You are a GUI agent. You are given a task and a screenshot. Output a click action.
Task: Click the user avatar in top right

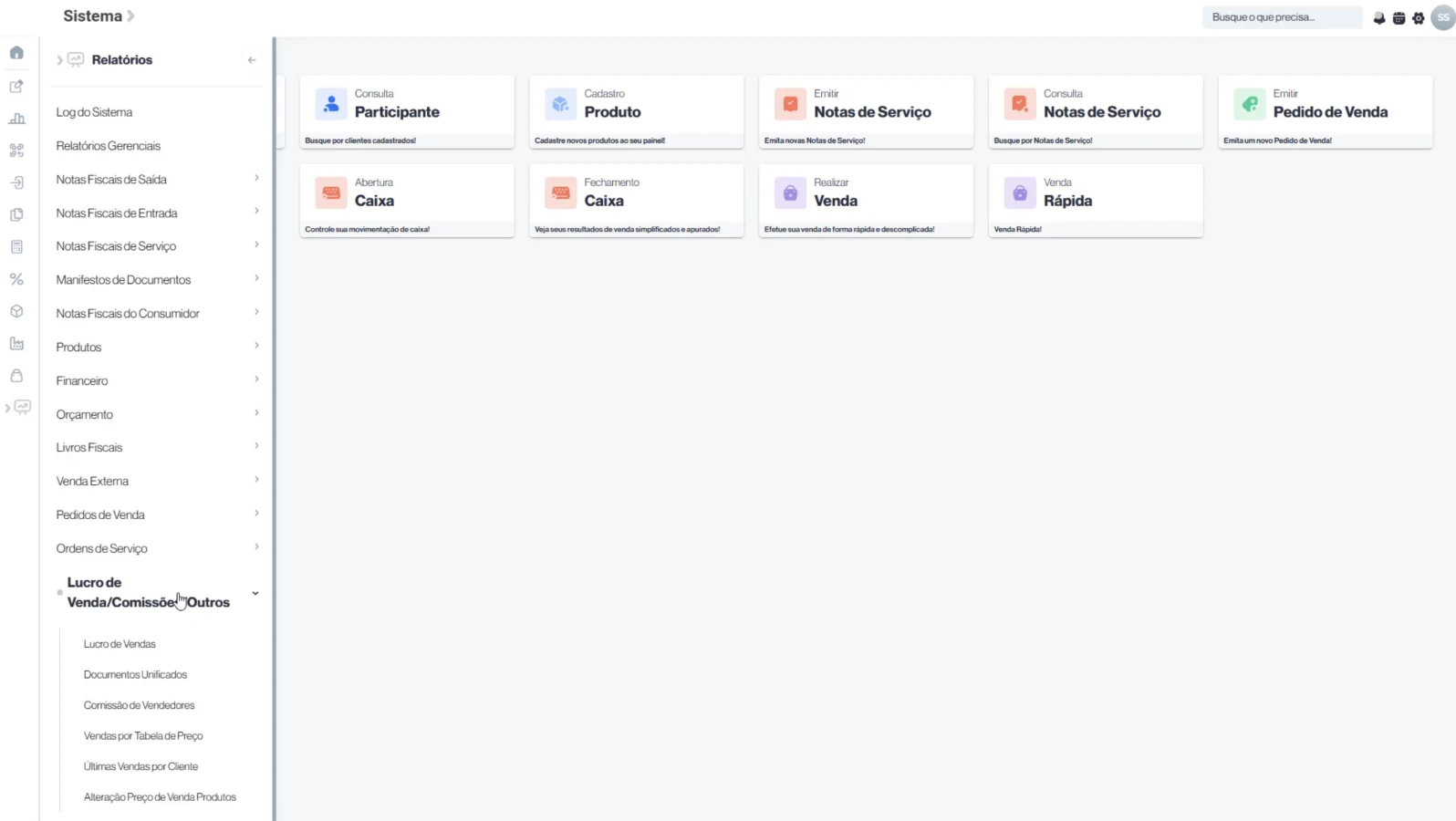[1442, 17]
